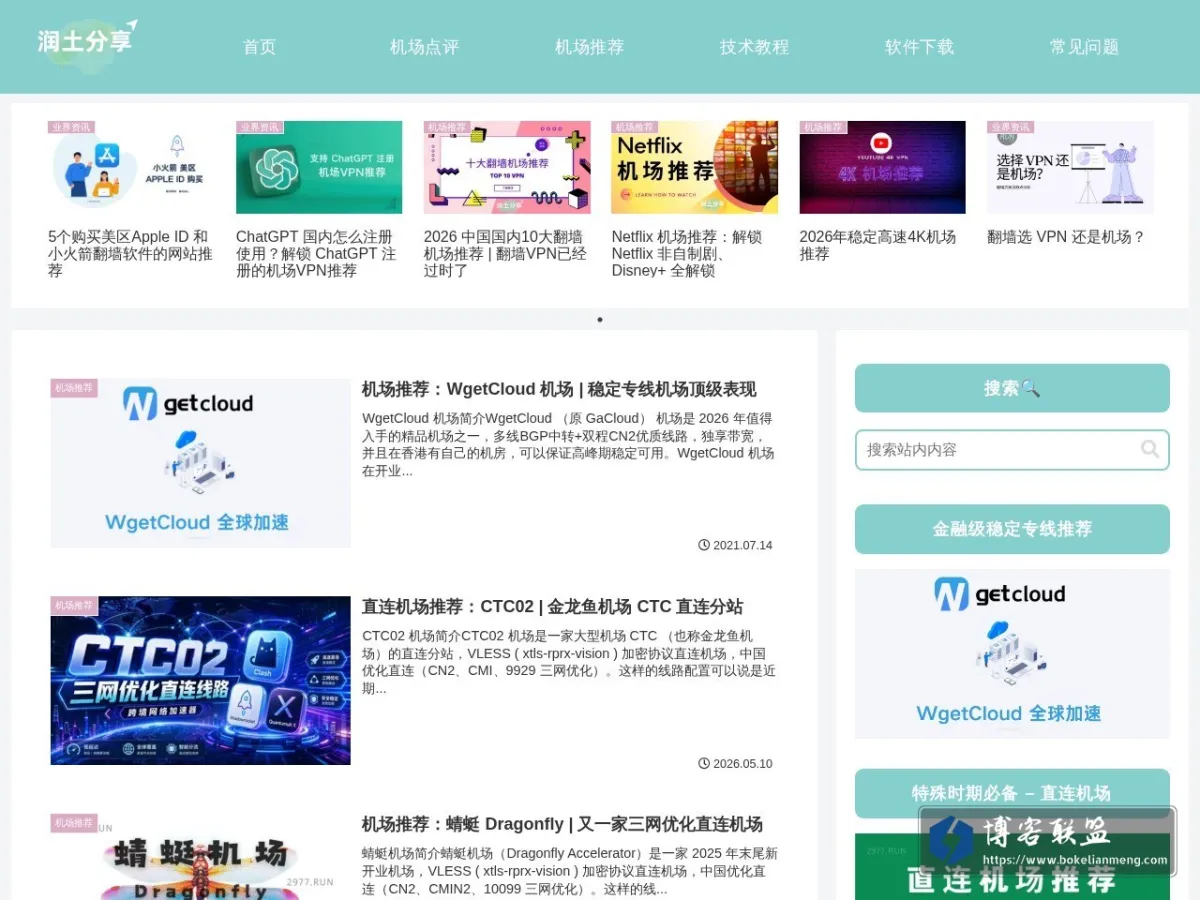Open 翻墙选 VPN 还是机场？ title link
This screenshot has height=900, width=1200.
pos(1066,237)
